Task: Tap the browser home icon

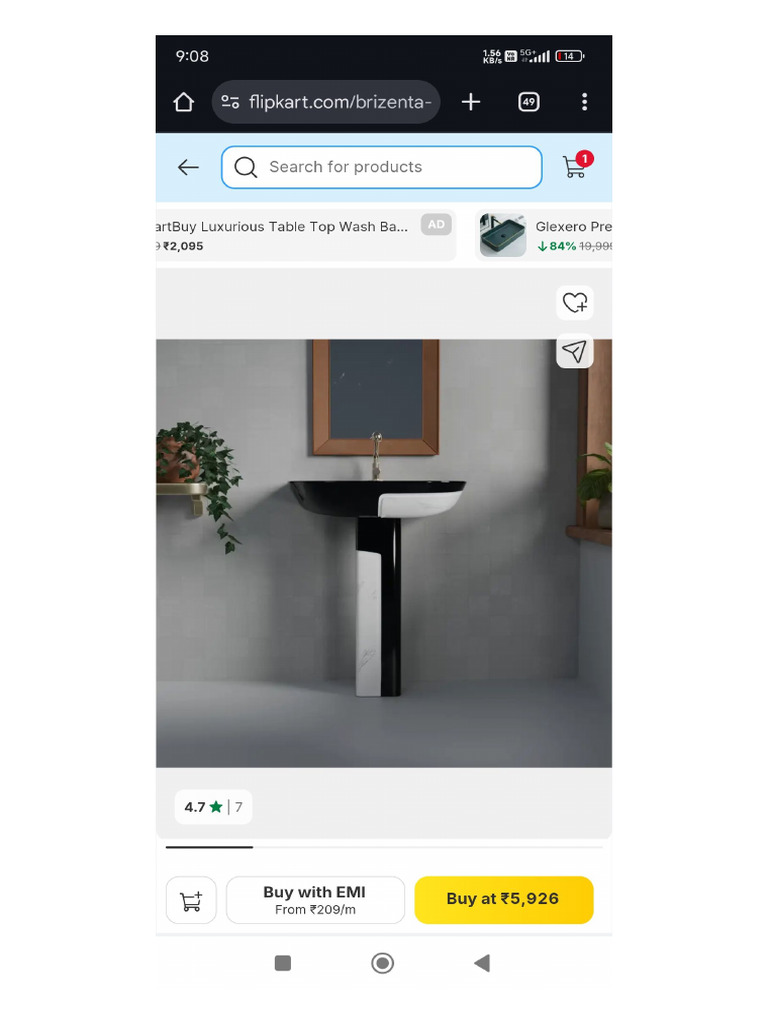Action: (x=184, y=102)
